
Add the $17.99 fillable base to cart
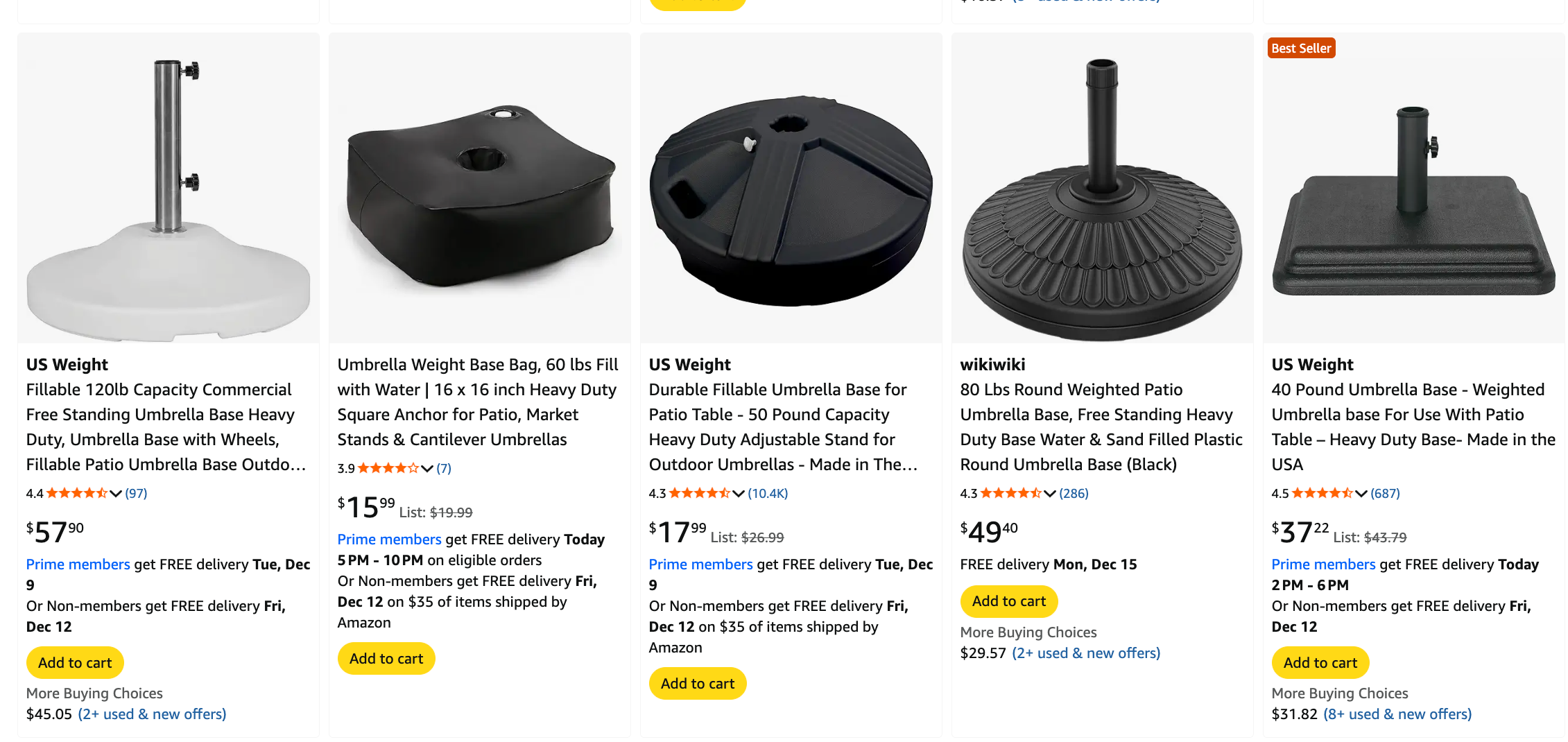[698, 684]
